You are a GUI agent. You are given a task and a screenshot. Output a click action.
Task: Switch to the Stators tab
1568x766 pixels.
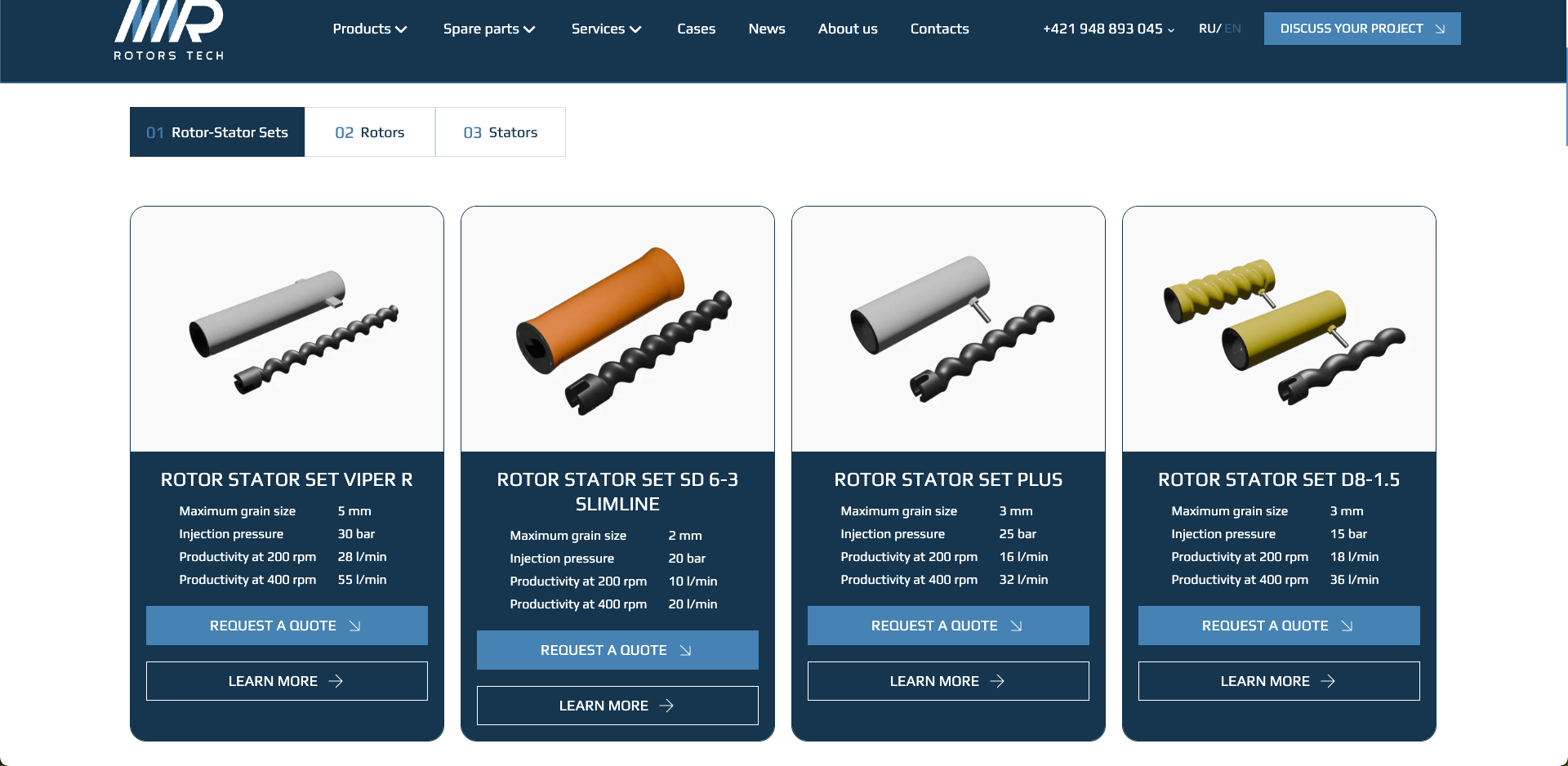pyautogui.click(x=501, y=132)
